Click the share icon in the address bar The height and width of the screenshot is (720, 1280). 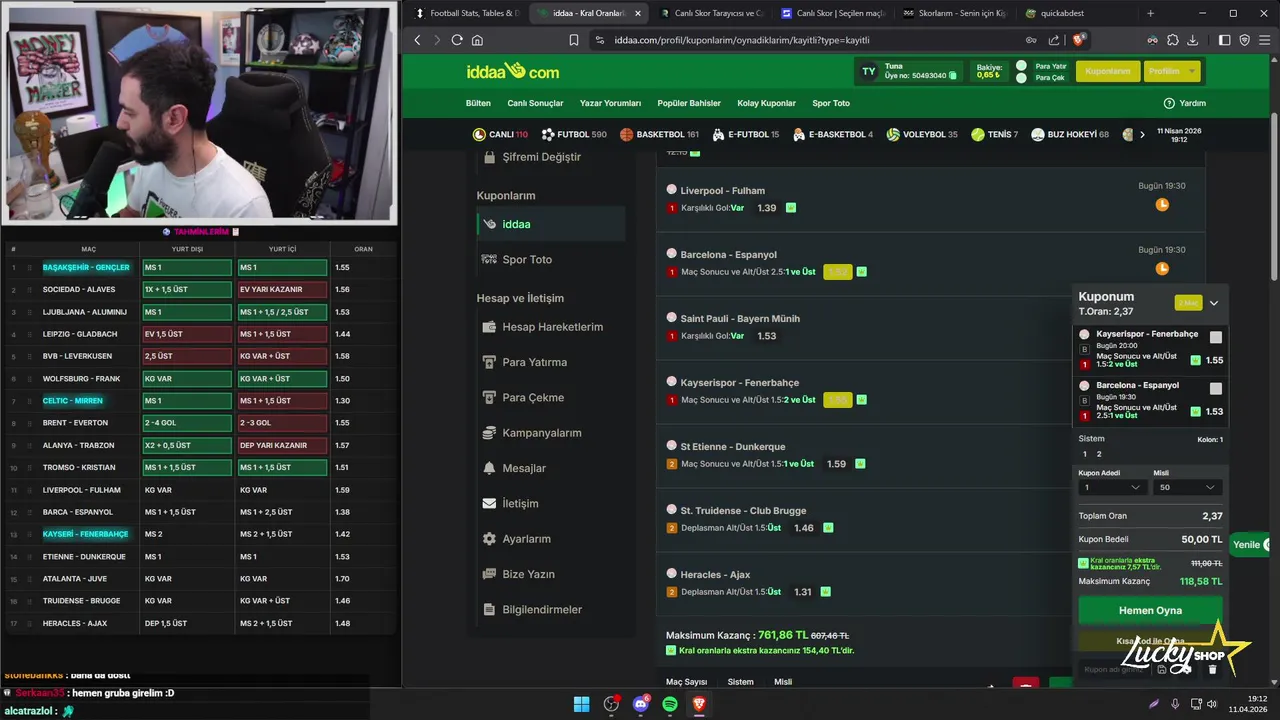(x=1054, y=40)
